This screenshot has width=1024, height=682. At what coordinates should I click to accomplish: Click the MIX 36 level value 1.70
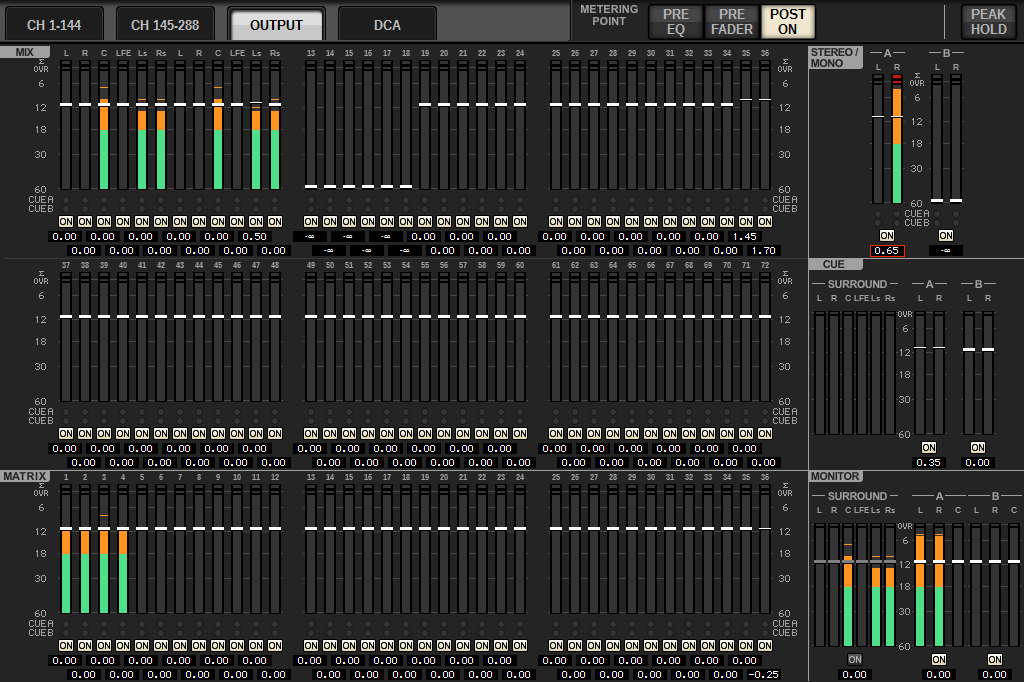[x=763, y=250]
